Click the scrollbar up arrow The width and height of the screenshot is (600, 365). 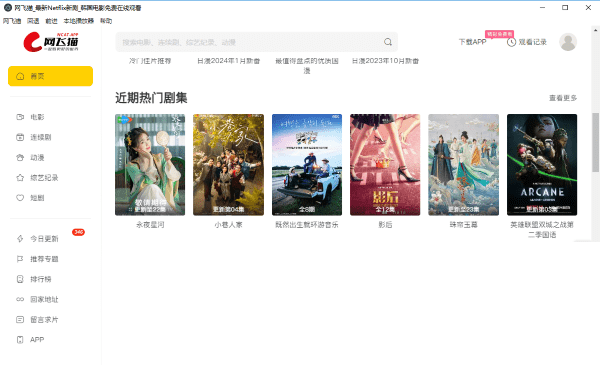595,29
